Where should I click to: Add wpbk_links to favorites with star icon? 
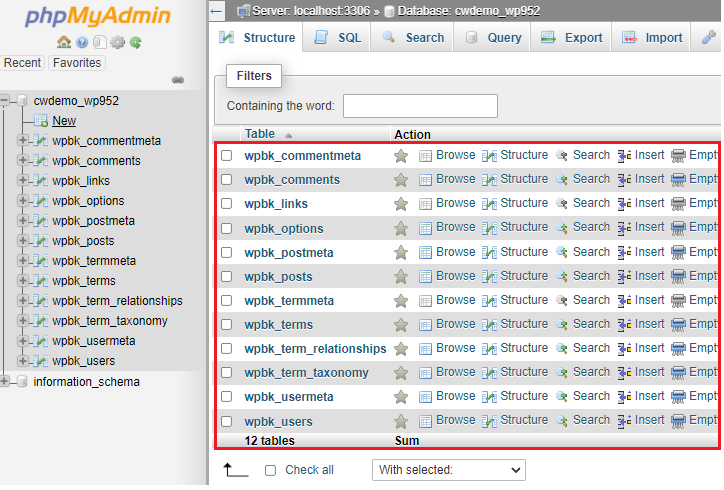pos(401,204)
